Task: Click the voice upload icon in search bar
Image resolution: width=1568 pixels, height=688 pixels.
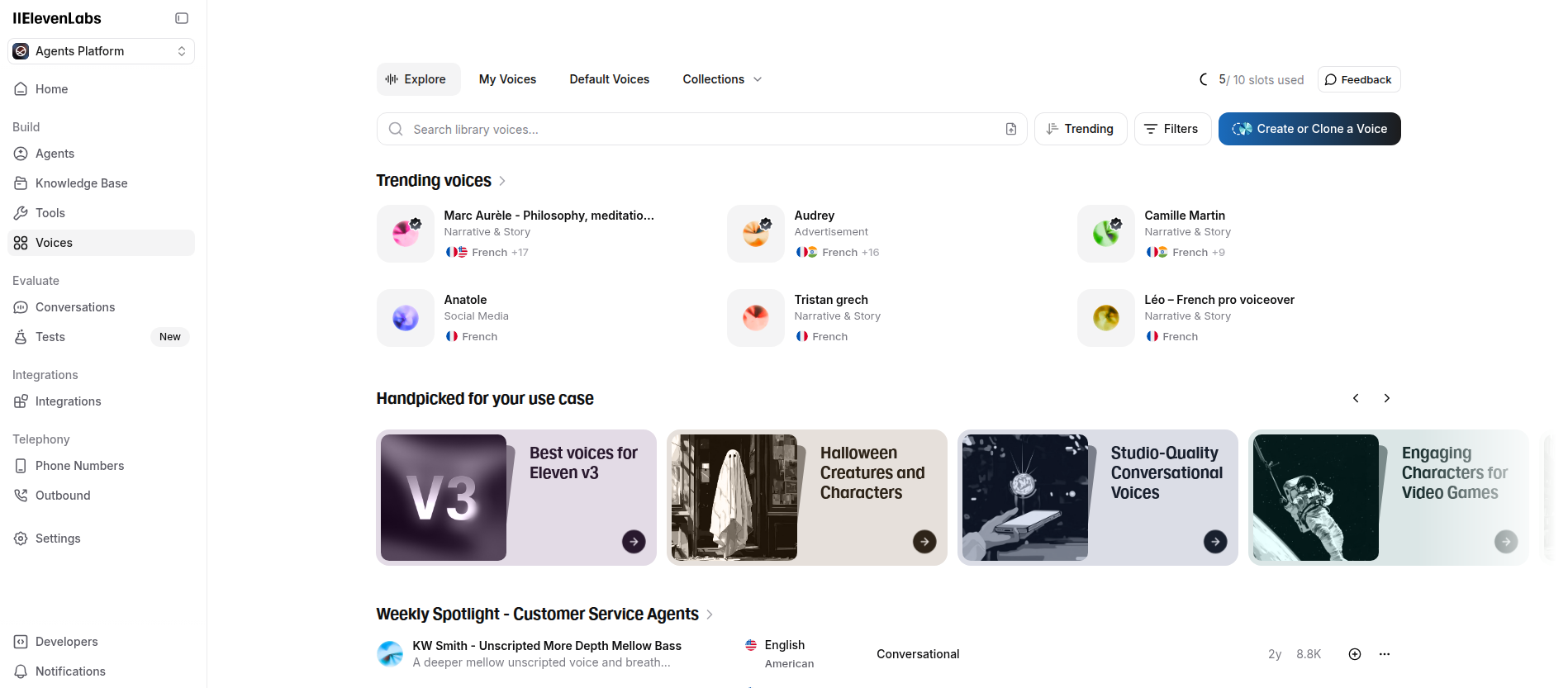Action: click(1010, 129)
